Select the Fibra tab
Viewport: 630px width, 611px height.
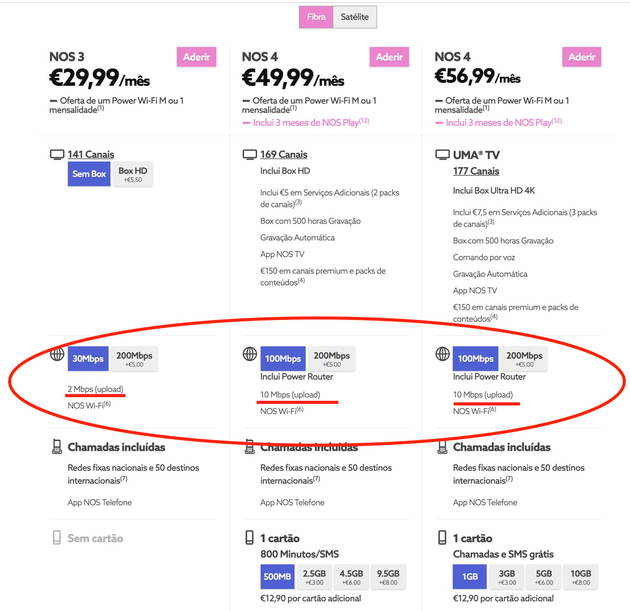(316, 17)
